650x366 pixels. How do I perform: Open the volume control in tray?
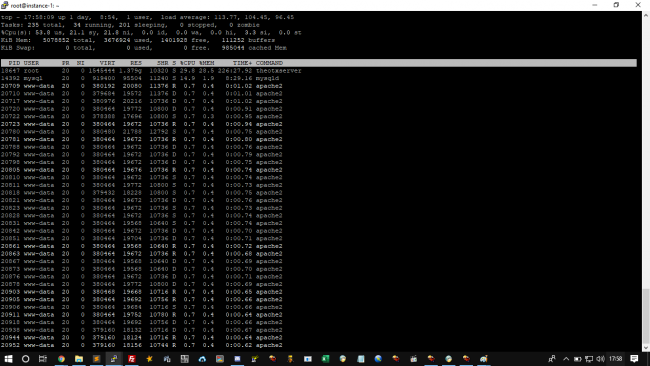[600, 359]
